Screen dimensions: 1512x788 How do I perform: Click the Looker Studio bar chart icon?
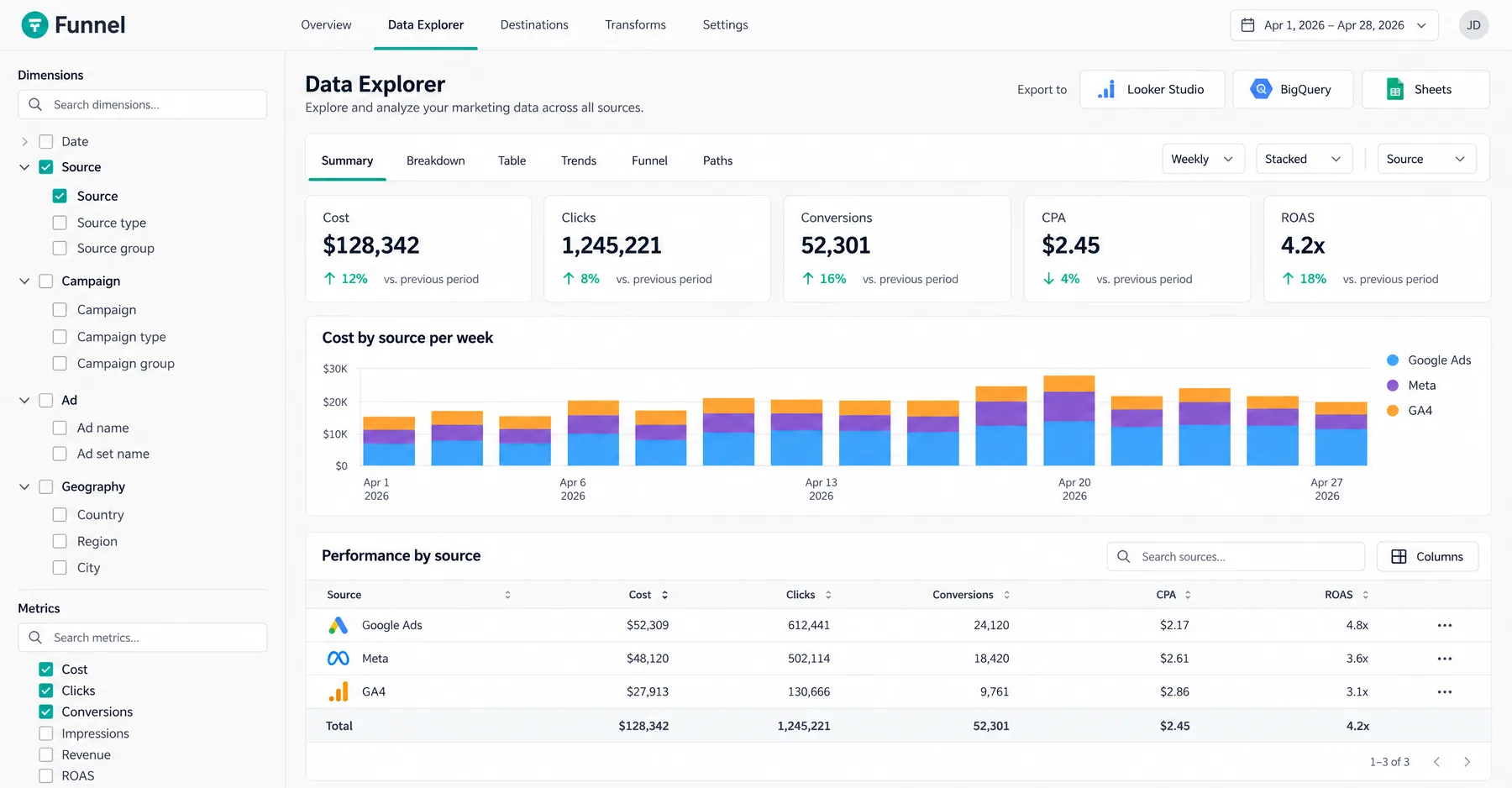1106,89
